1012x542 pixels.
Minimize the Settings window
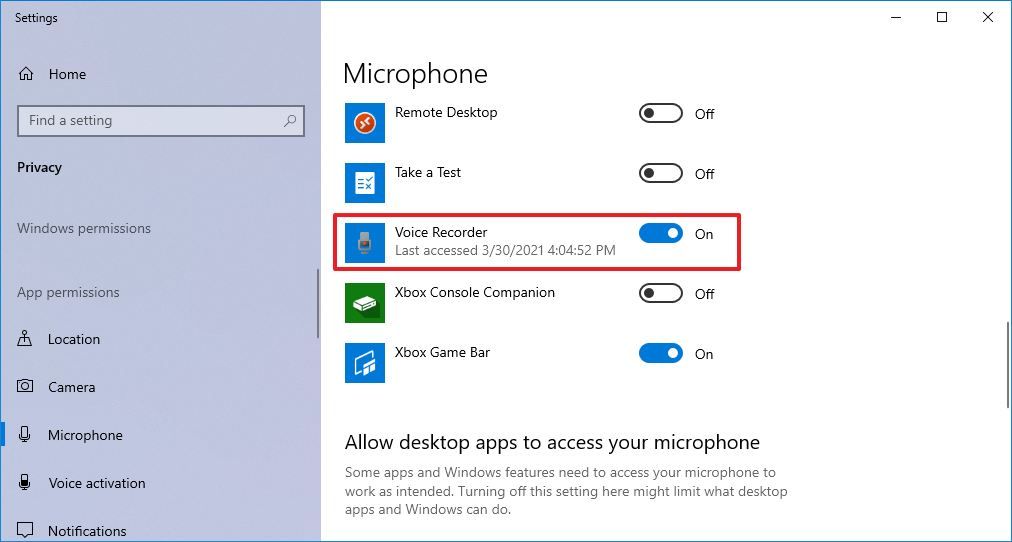[896, 17]
